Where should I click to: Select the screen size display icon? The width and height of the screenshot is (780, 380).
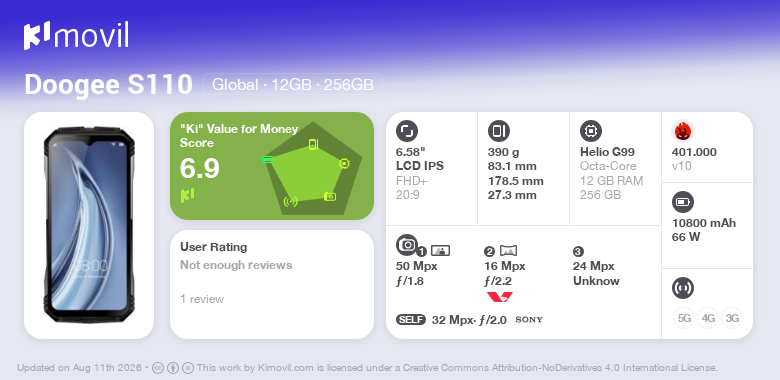pos(407,131)
